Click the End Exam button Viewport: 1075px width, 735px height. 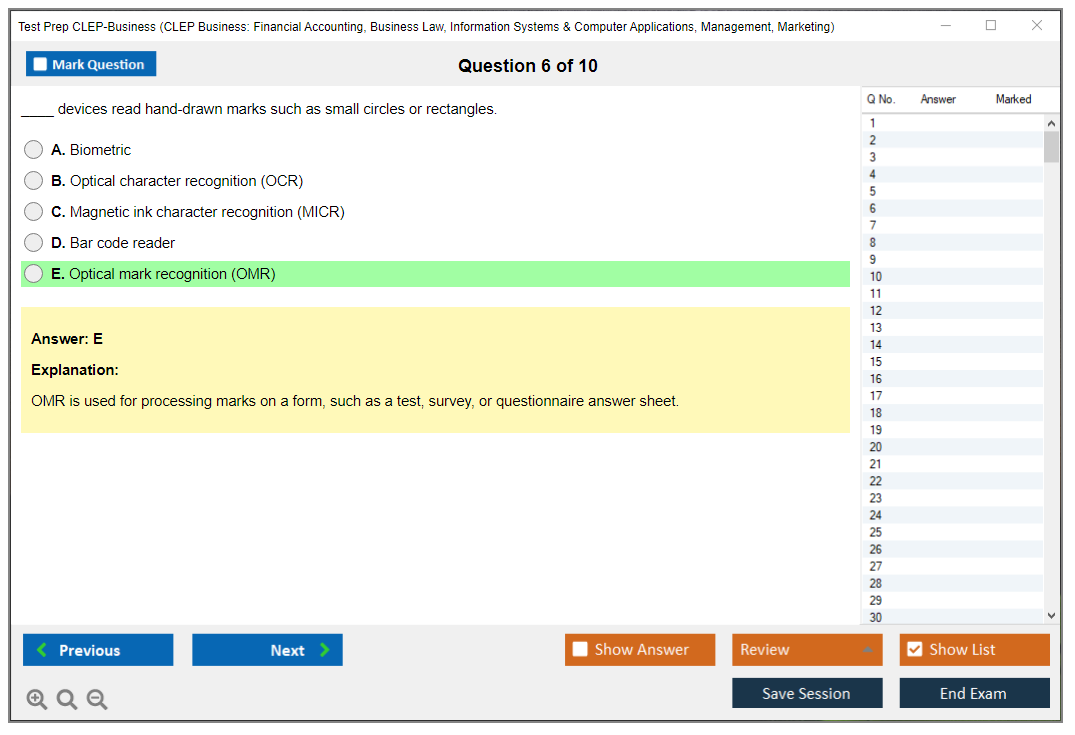coord(974,694)
